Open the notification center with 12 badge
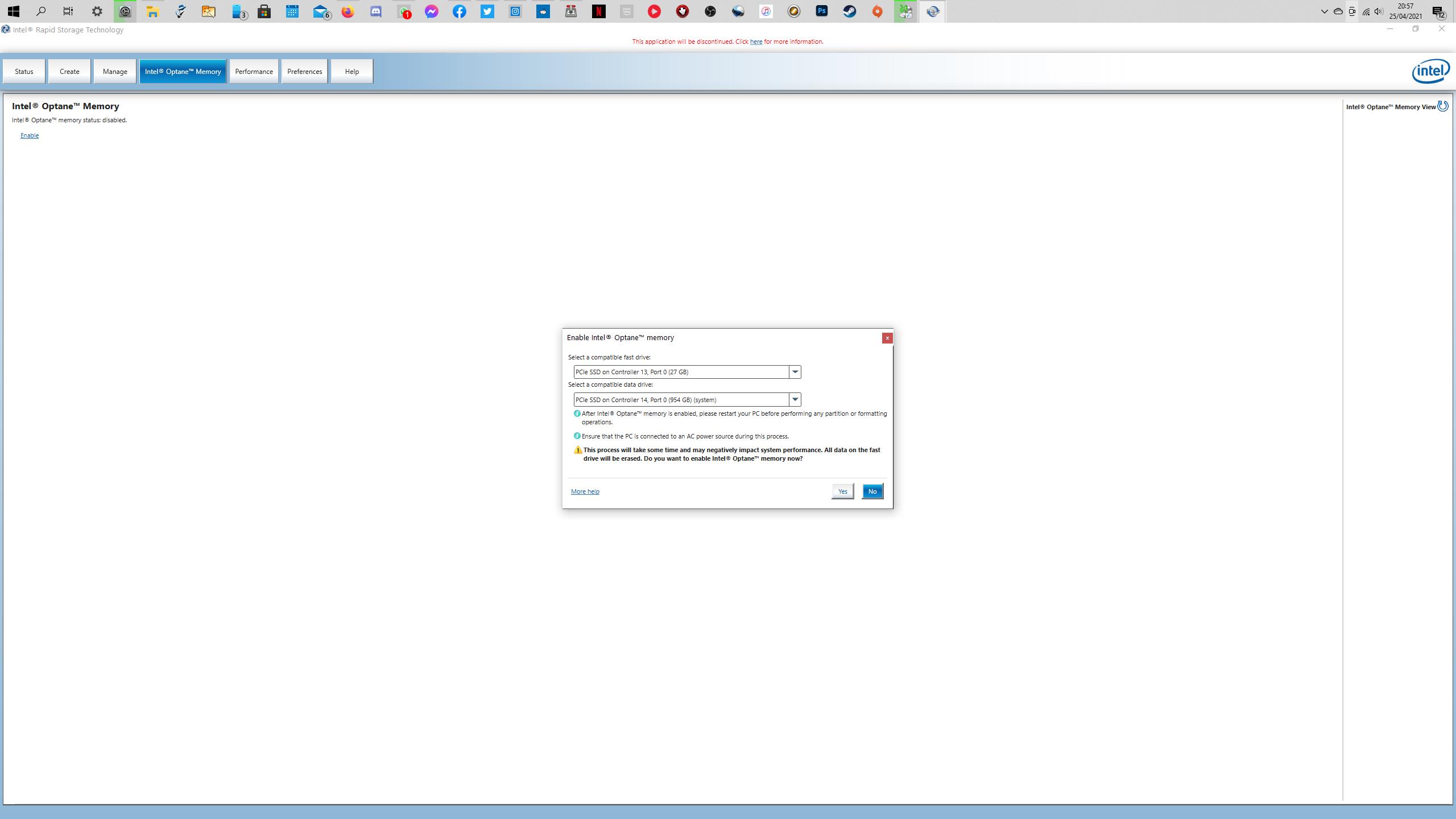 [1438, 11]
